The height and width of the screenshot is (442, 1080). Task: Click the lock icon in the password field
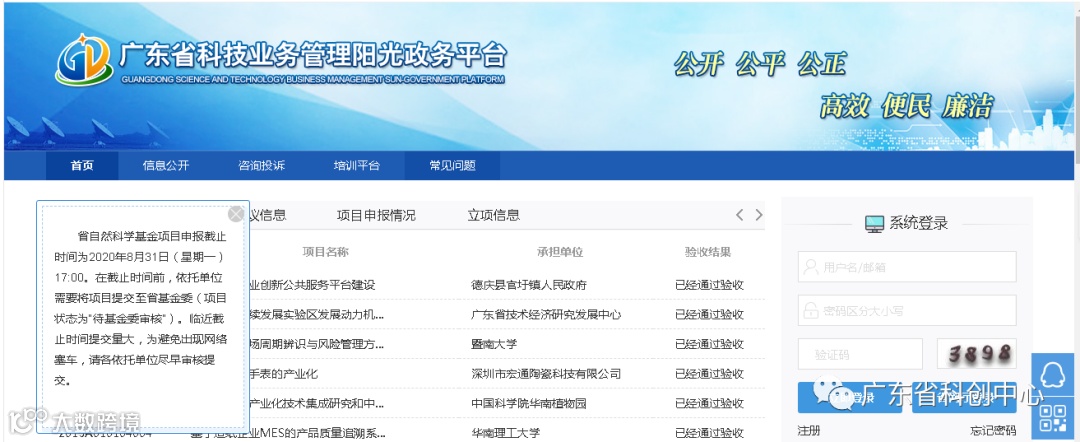811,311
